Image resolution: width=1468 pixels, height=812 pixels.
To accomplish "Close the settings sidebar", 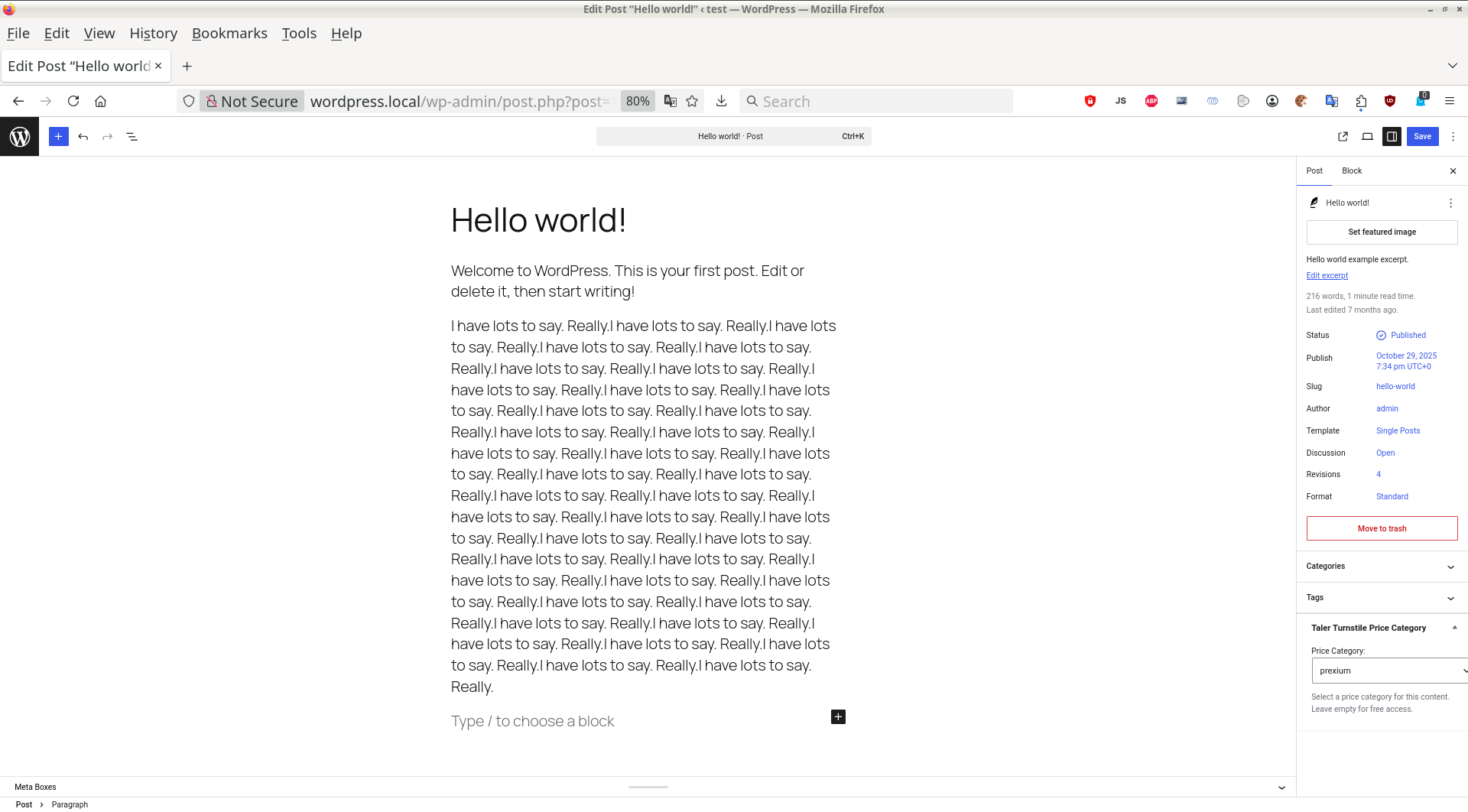I will [1453, 171].
